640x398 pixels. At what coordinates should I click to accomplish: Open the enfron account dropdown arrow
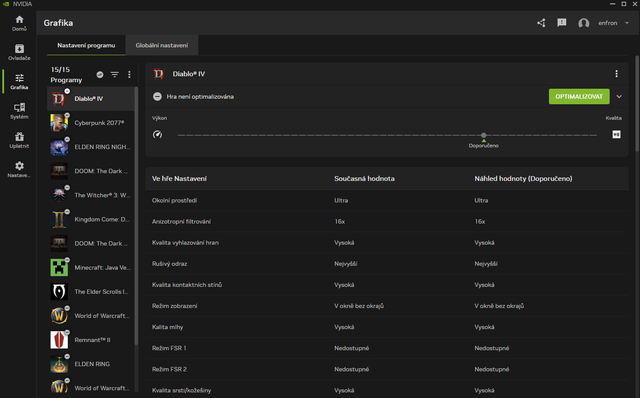click(627, 23)
